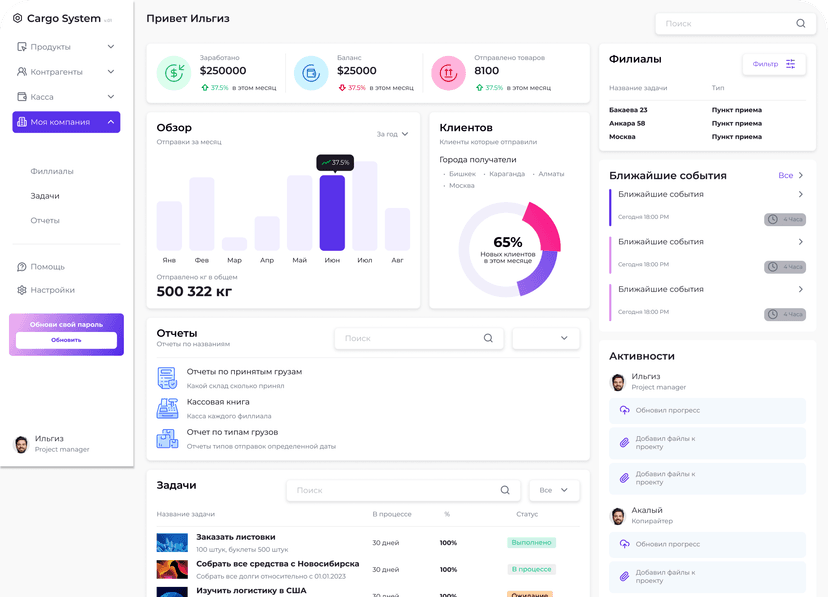Select Задачи submenu item in sidebar
This screenshot has height=597, width=828.
[x=45, y=196]
